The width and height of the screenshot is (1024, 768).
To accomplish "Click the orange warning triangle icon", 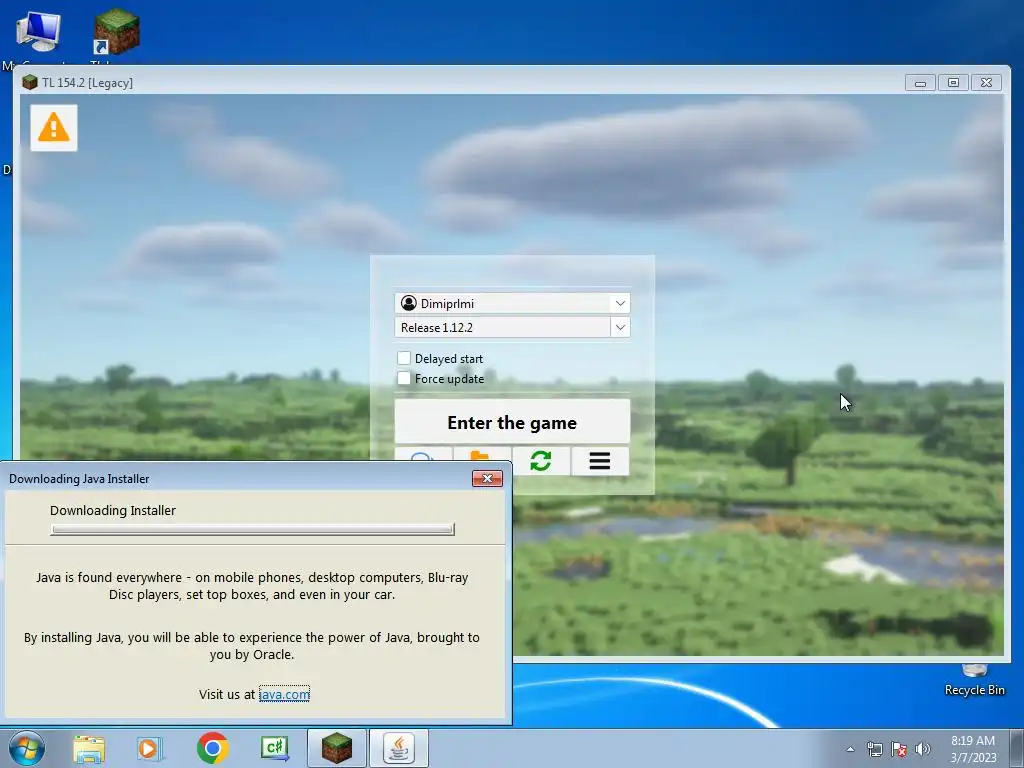I will (54, 127).
